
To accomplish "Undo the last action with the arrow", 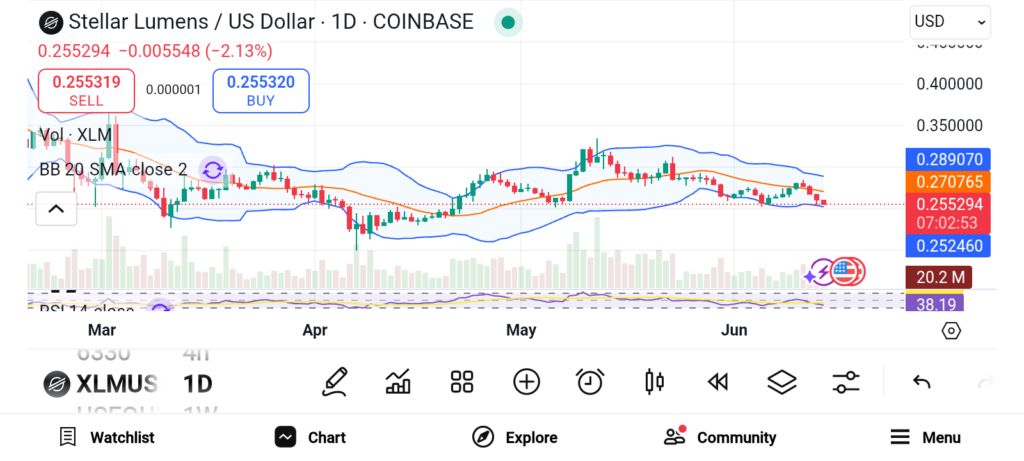I will coord(922,382).
